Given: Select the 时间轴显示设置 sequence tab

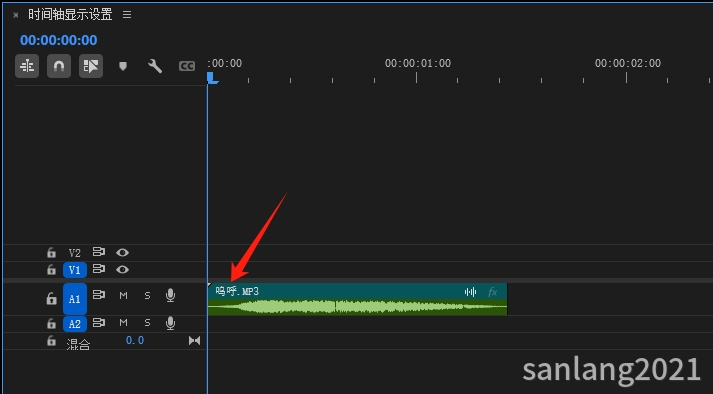Looking at the screenshot, I should coord(70,15).
